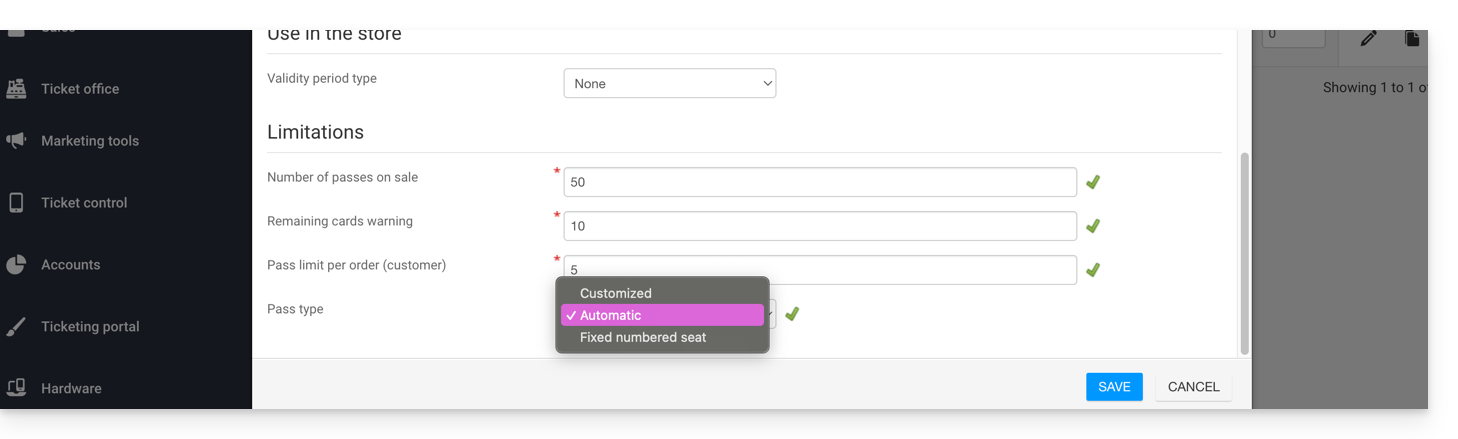Click the Remaining cards warning field
Viewport: 1458px width, 439px height.
(819, 226)
